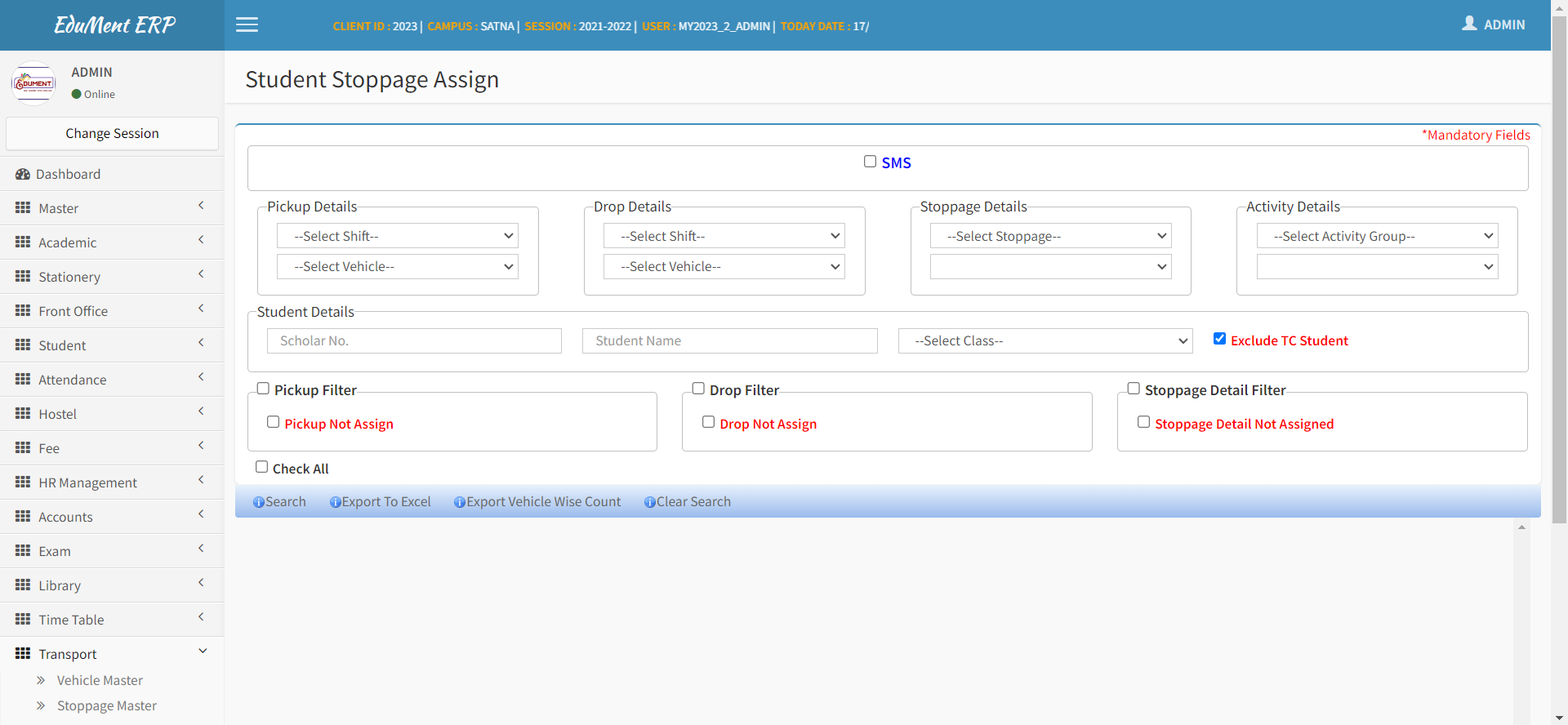Click the hamburger menu icon in header

[247, 24]
